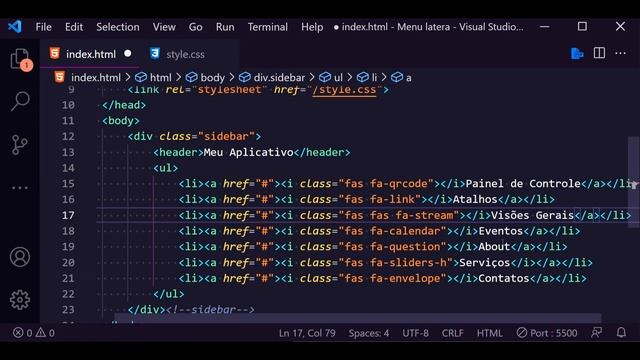
Task: Click HTML language mode in status bar
Action: click(489, 333)
